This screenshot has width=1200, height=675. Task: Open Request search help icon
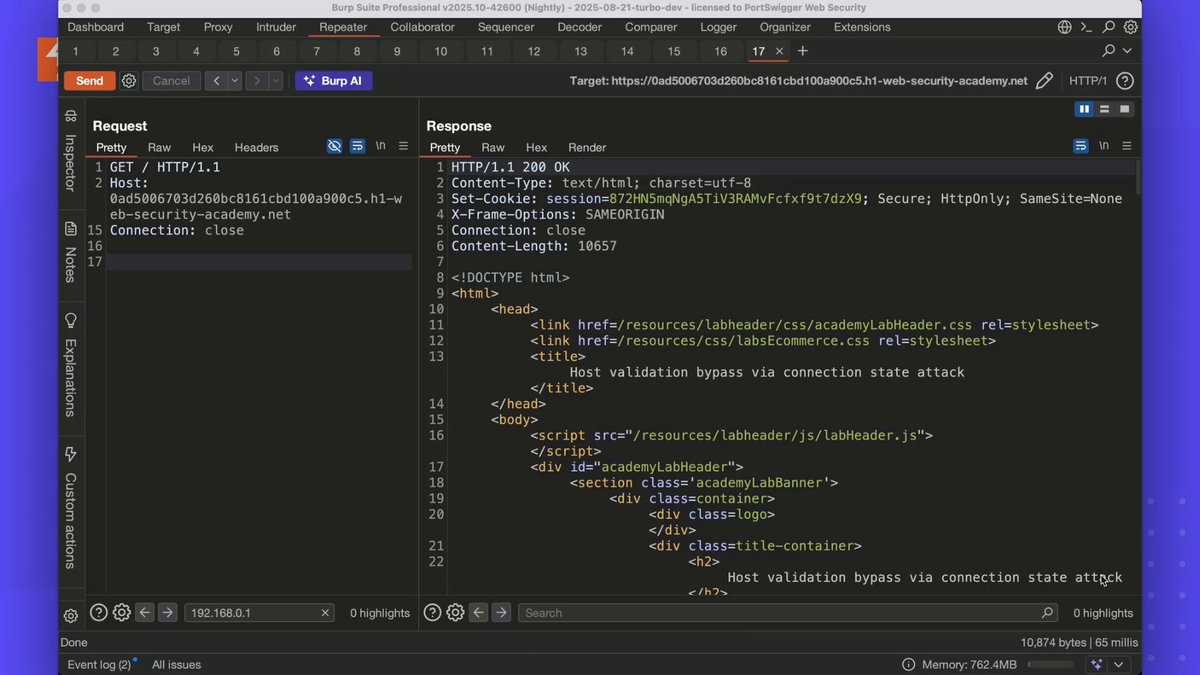pyautogui.click(x=99, y=613)
